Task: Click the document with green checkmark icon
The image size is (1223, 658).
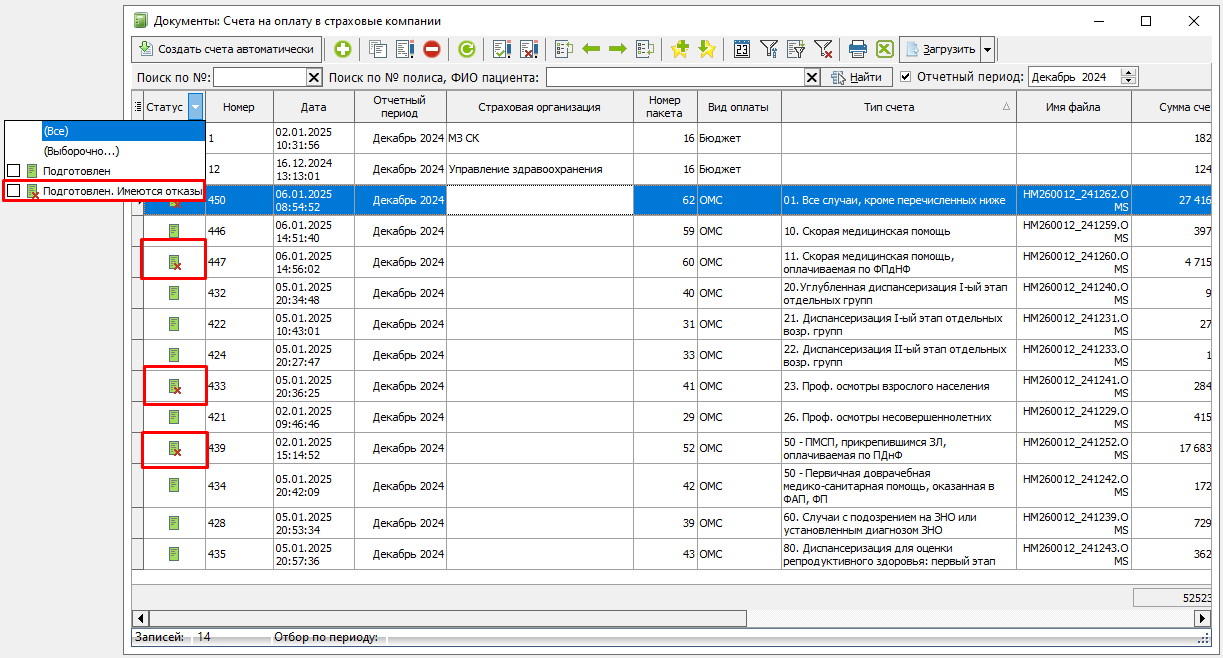Action: 502,49
